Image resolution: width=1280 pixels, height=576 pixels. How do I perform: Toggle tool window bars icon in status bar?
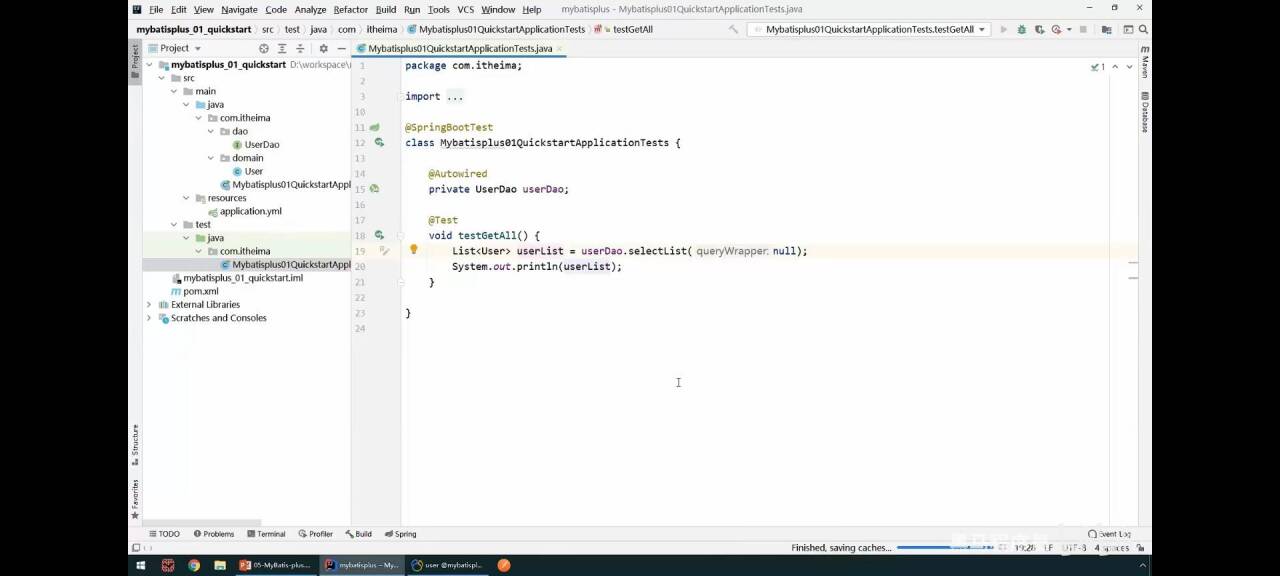[x=136, y=548]
